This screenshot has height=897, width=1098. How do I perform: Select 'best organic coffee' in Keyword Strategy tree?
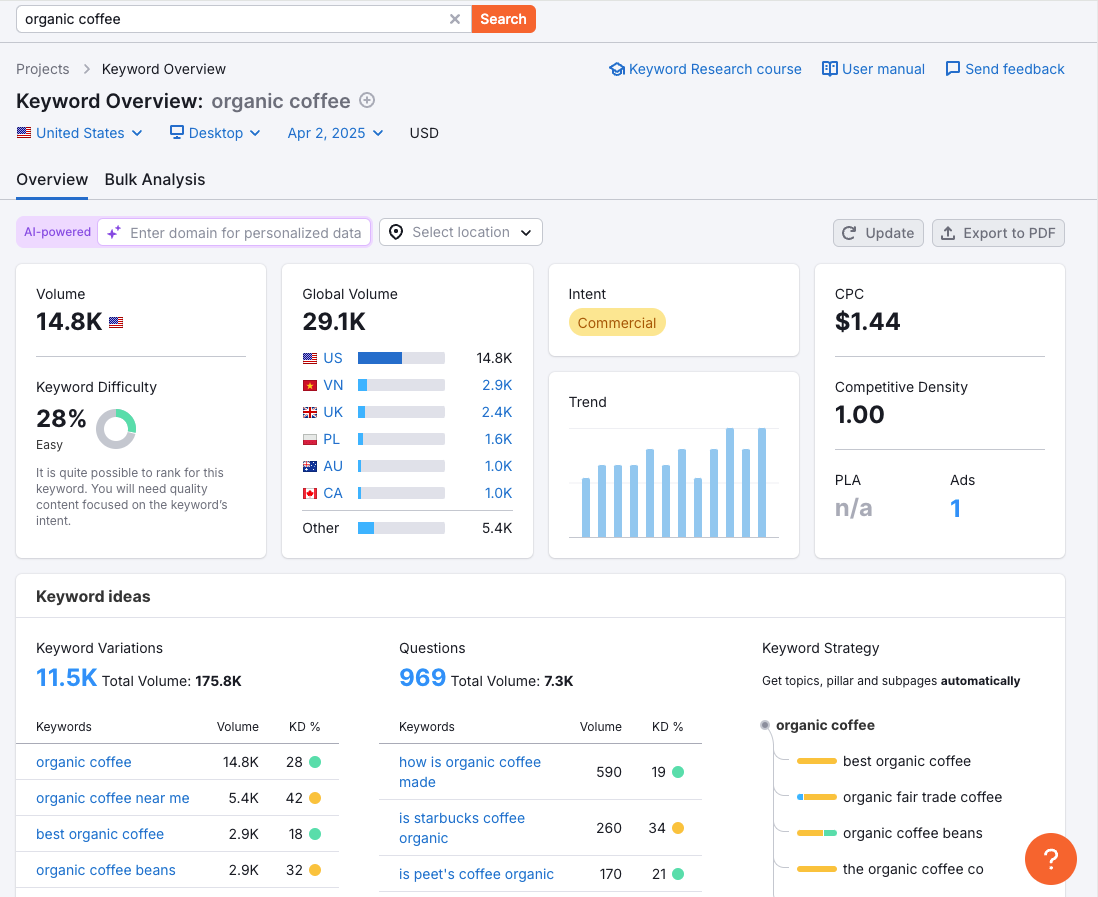tap(906, 761)
